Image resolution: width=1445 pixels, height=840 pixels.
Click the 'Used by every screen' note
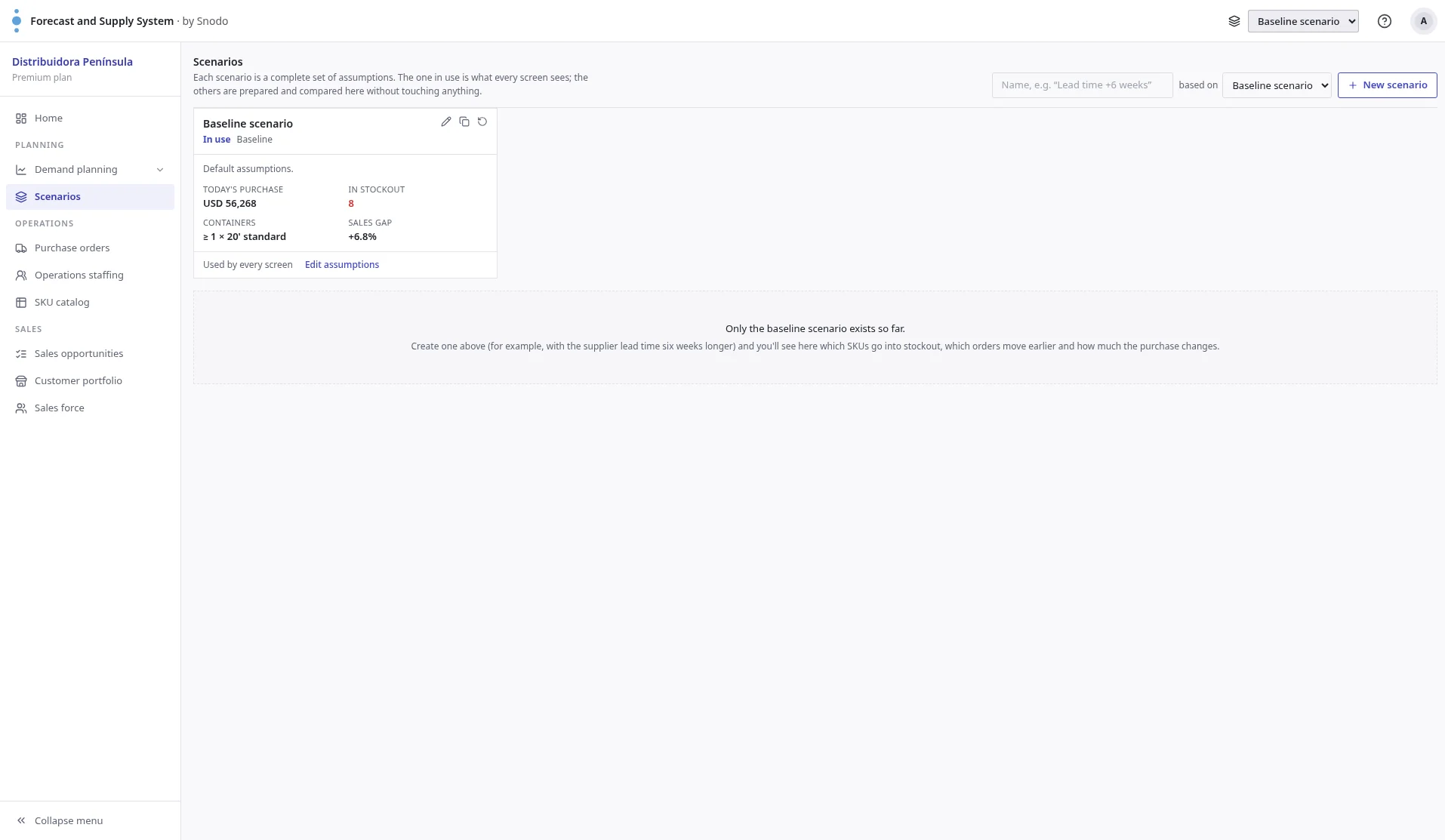pos(248,265)
